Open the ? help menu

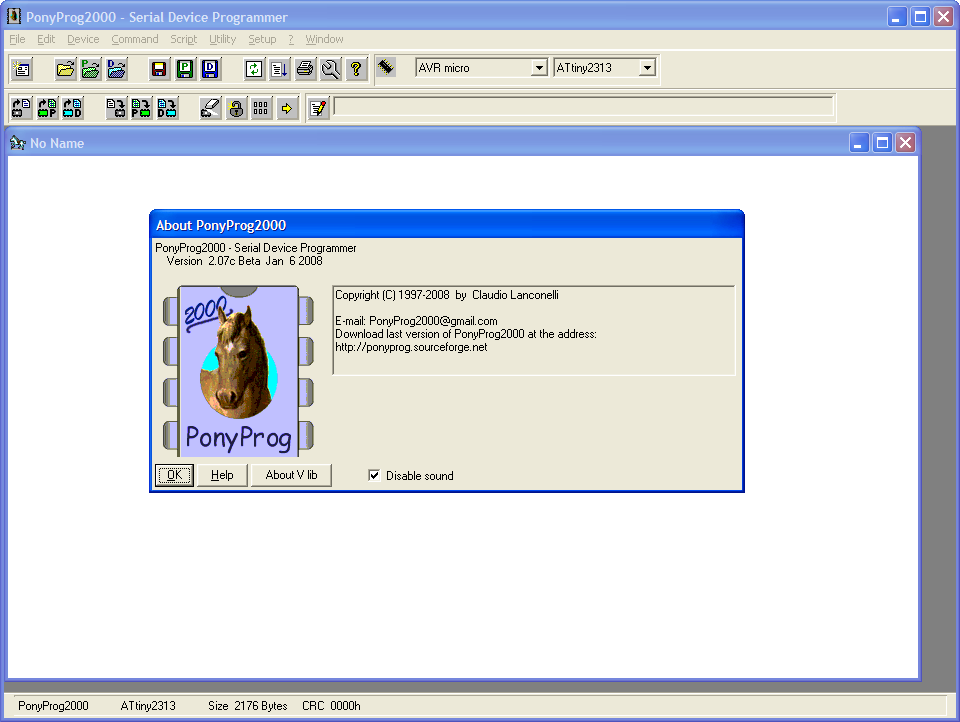(291, 39)
